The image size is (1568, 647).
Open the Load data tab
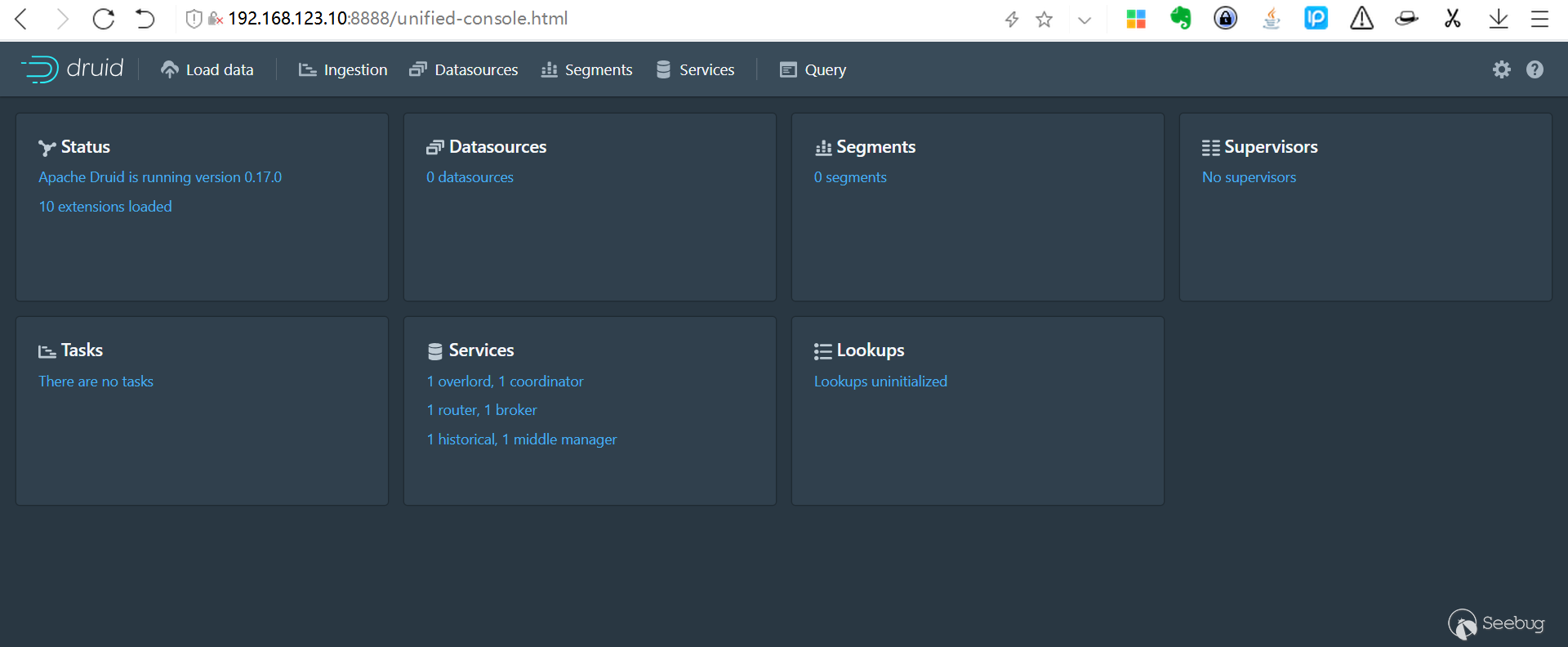(207, 69)
